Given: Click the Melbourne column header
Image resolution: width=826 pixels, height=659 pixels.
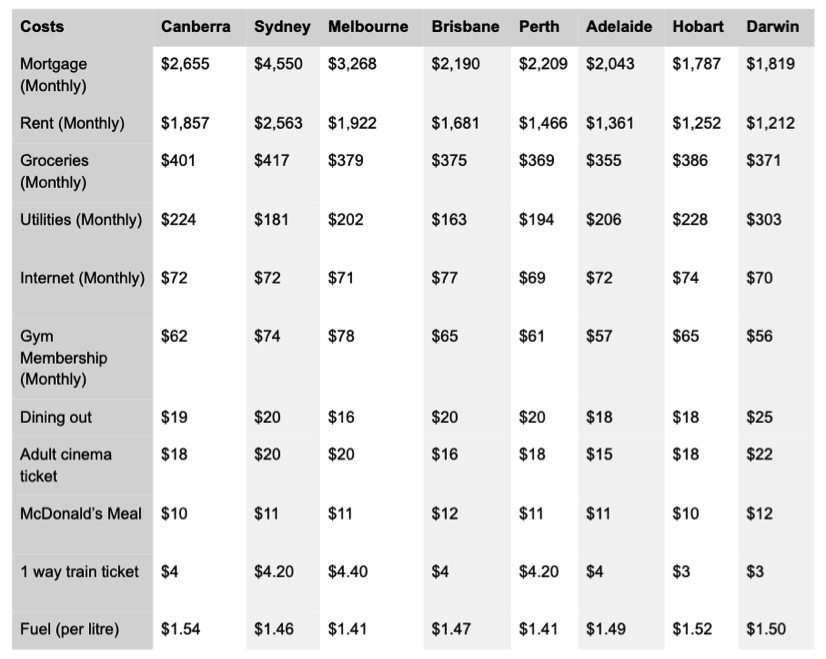Looking at the screenshot, I should coord(368,26).
